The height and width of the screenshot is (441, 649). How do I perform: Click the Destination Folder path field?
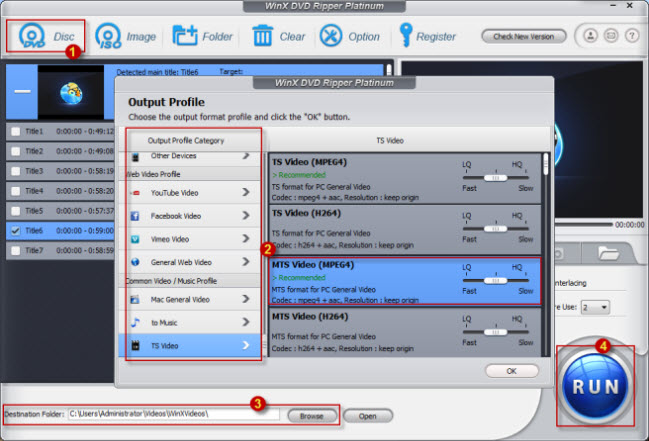[x=174, y=414]
